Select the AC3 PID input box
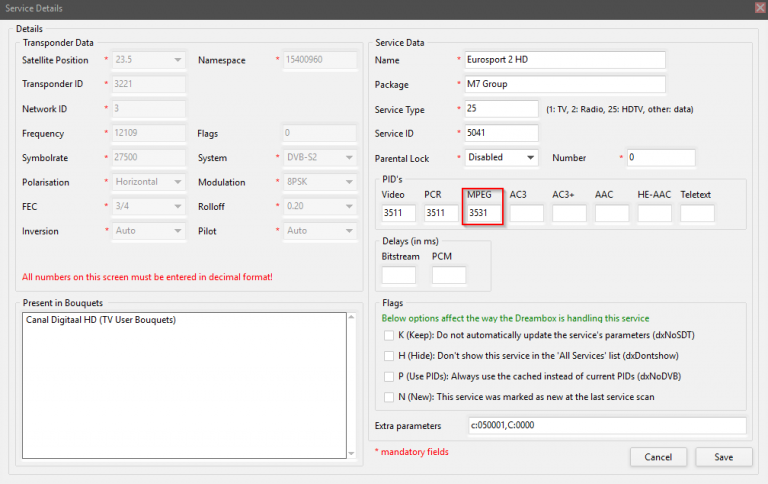The width and height of the screenshot is (768, 484). [527, 213]
